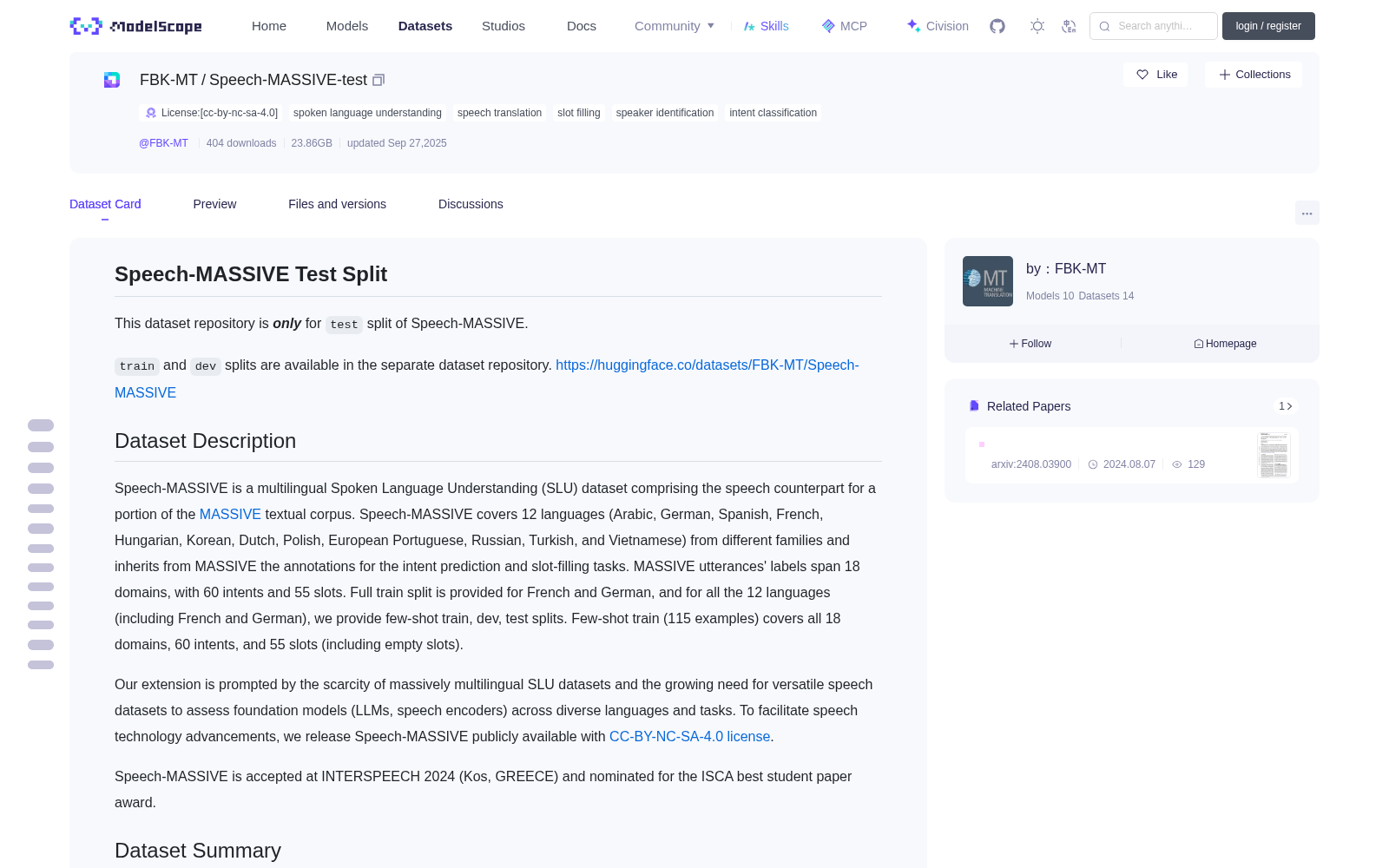Toggle the light/dark theme sun icon

pyautogui.click(x=1037, y=26)
